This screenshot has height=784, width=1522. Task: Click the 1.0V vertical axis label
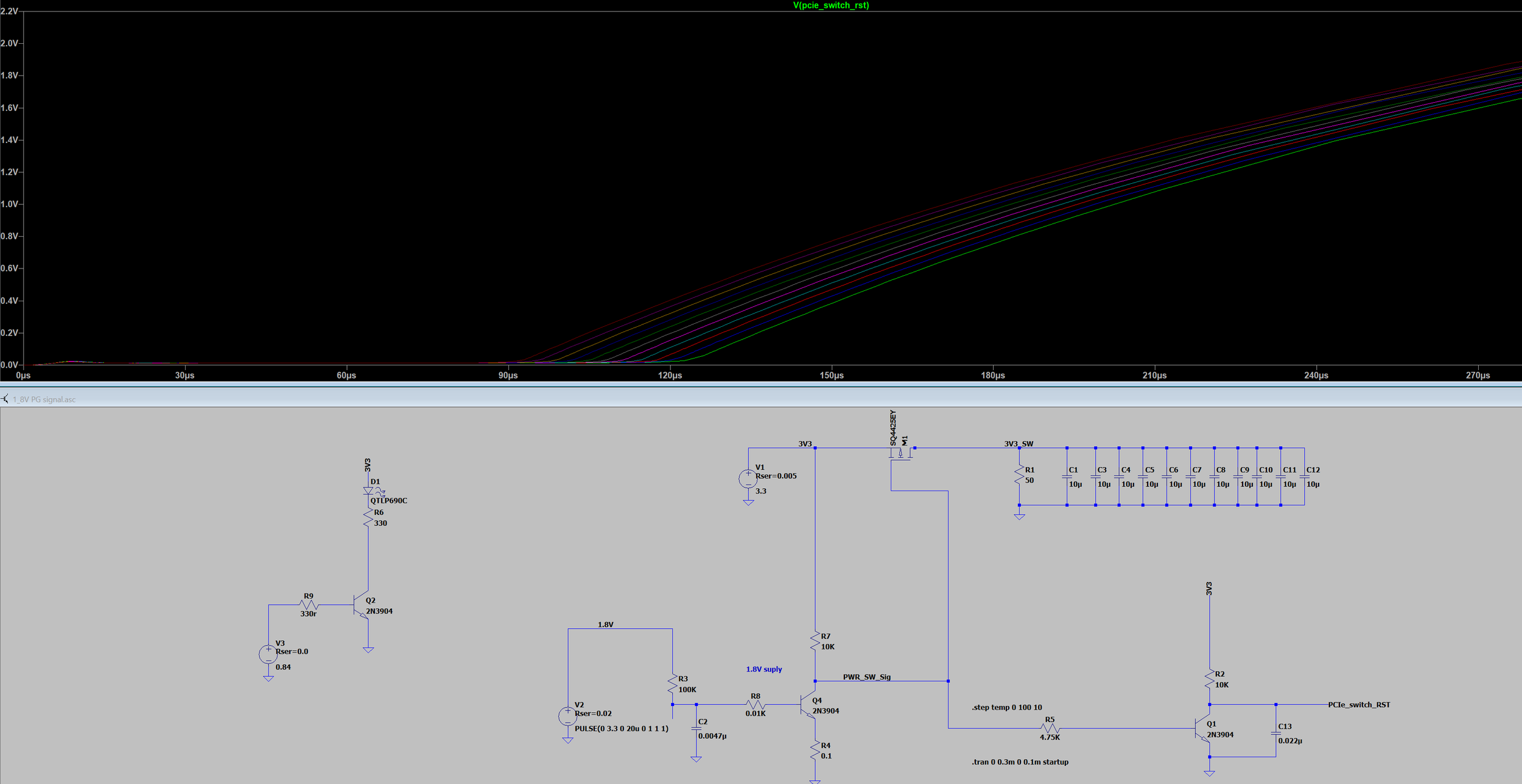9,204
